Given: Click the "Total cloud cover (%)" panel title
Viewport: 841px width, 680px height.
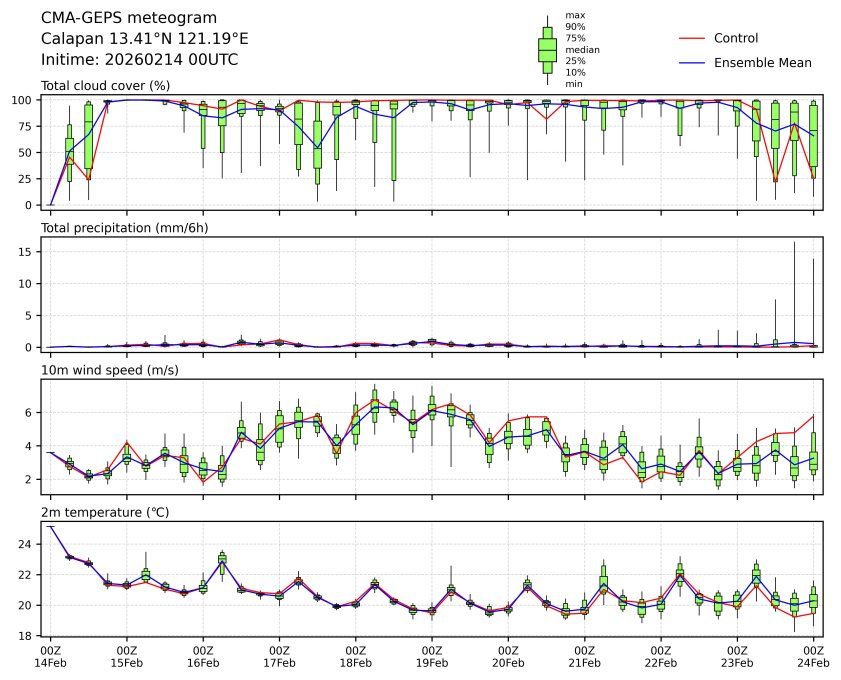Looking at the screenshot, I should point(105,86).
